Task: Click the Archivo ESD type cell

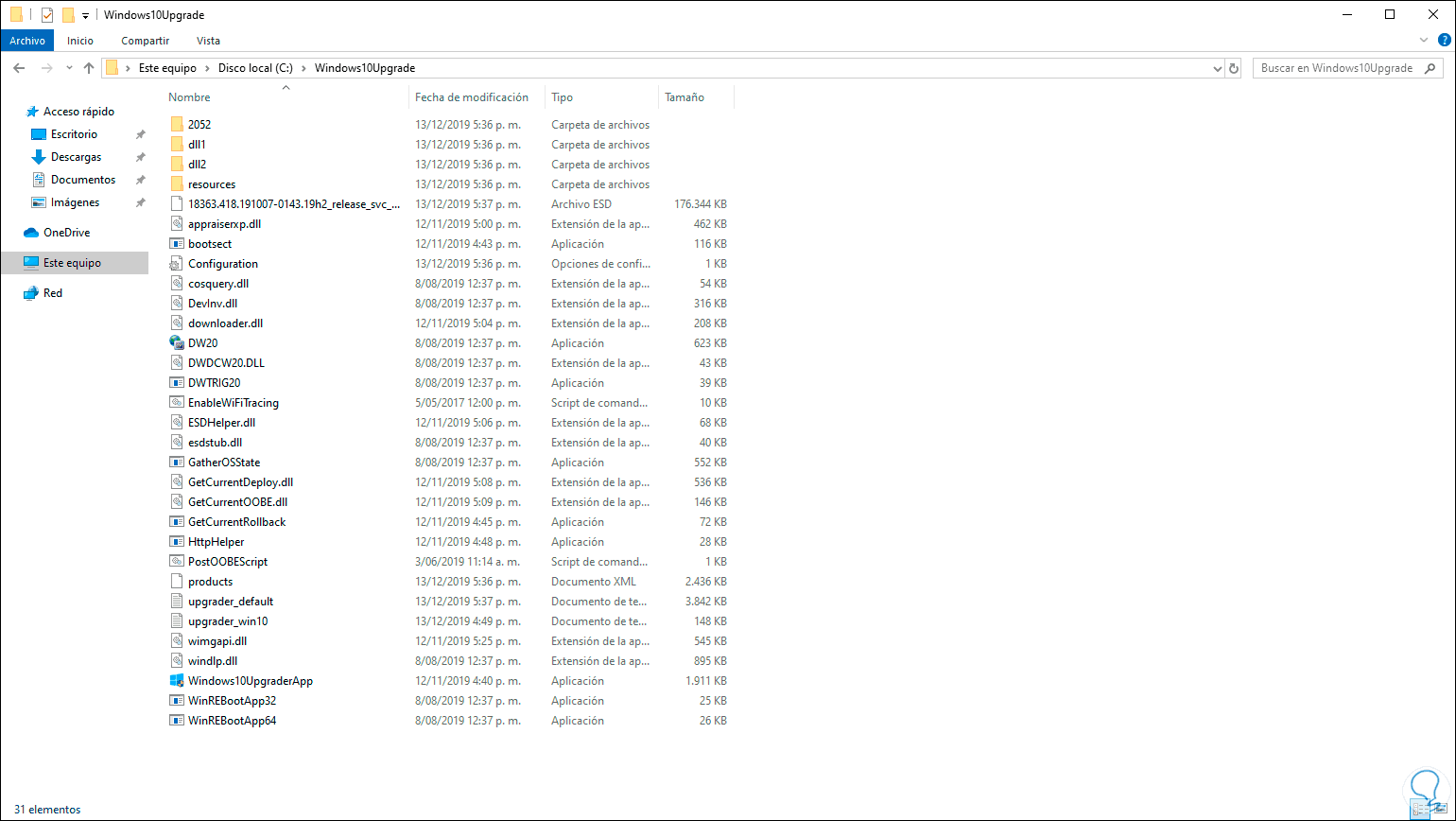Action: tap(580, 204)
